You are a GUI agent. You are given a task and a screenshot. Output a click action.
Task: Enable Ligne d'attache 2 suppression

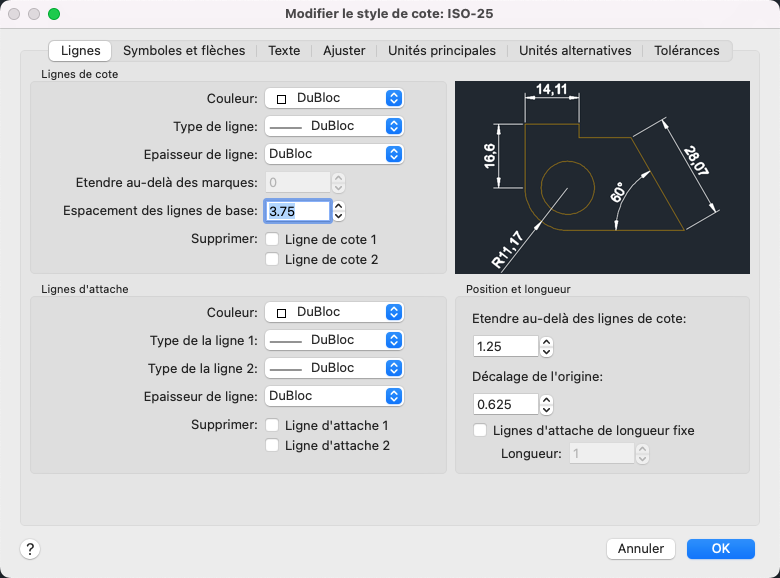pyautogui.click(x=272, y=445)
